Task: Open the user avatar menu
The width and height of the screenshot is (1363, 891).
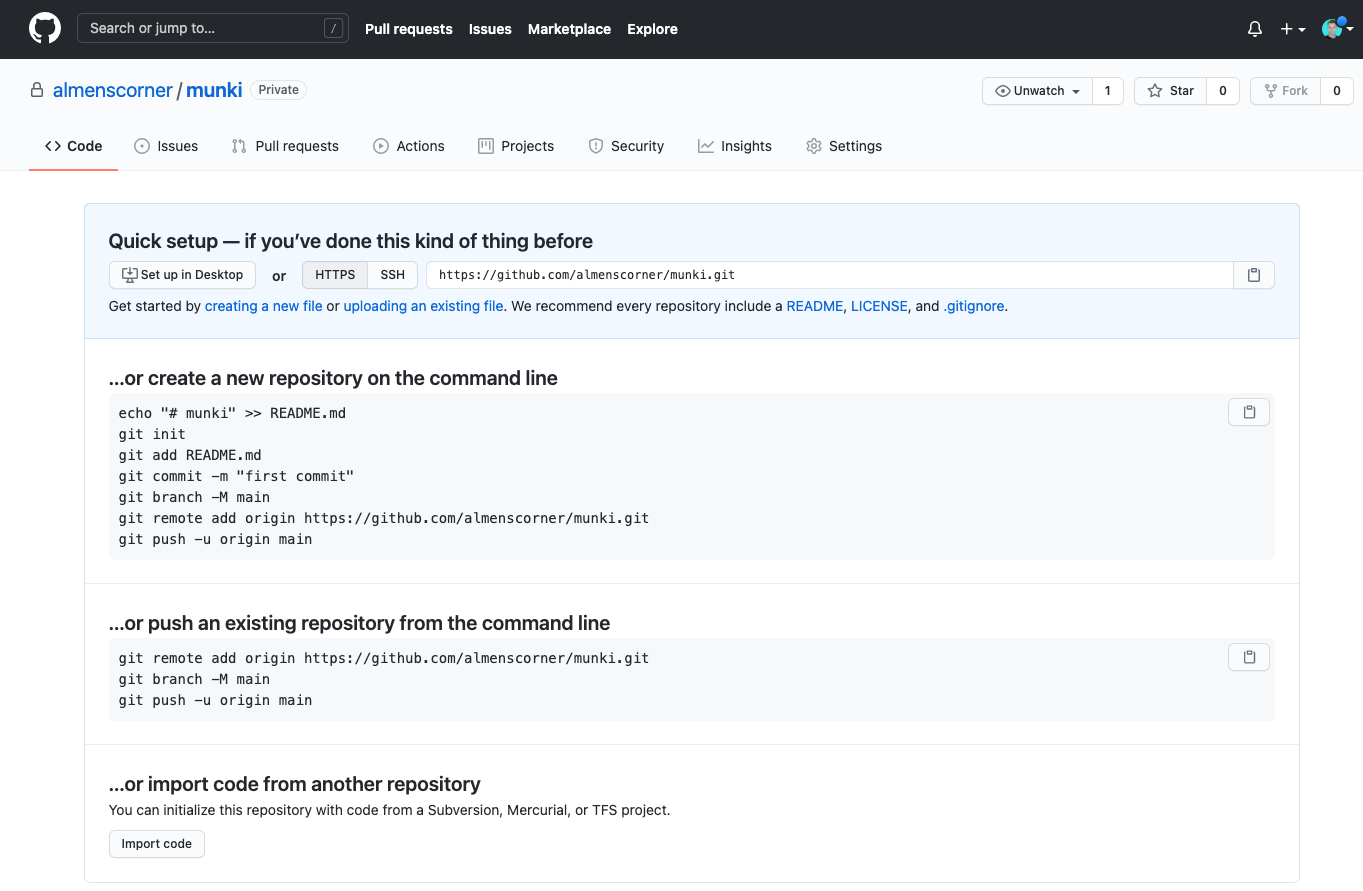Action: pos(1336,29)
